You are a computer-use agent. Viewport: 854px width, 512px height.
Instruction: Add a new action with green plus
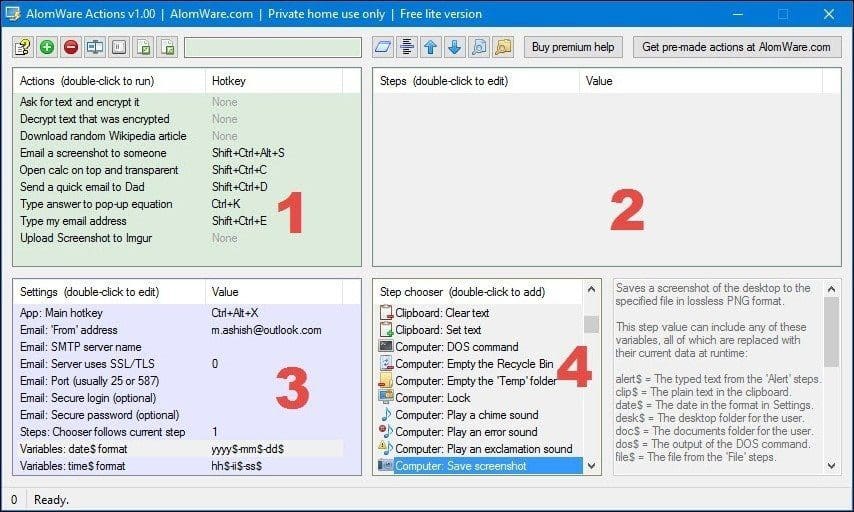point(47,47)
